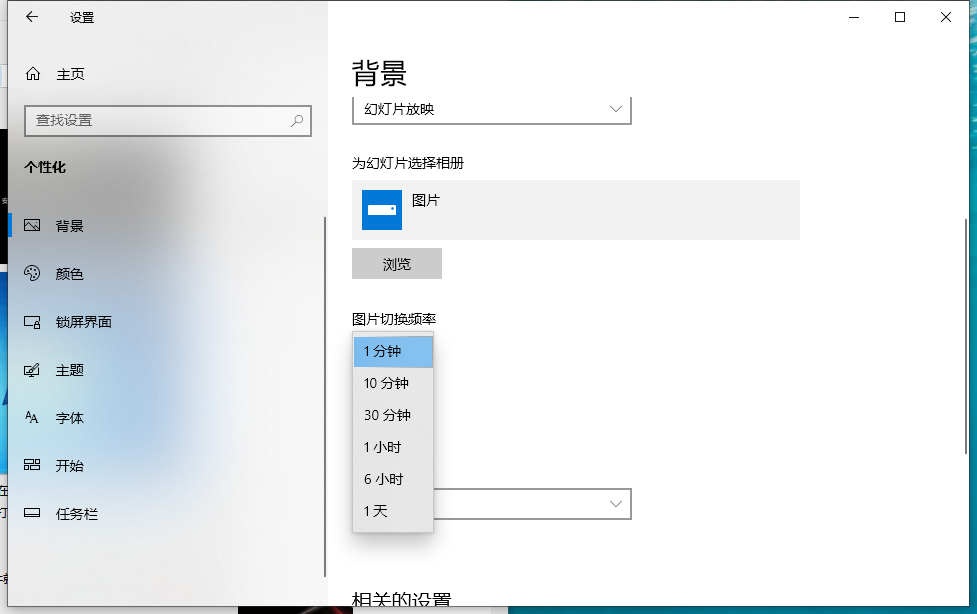Open the 幻灯片放映 background dropdown
Screen dimensions: 977x614
click(x=492, y=110)
